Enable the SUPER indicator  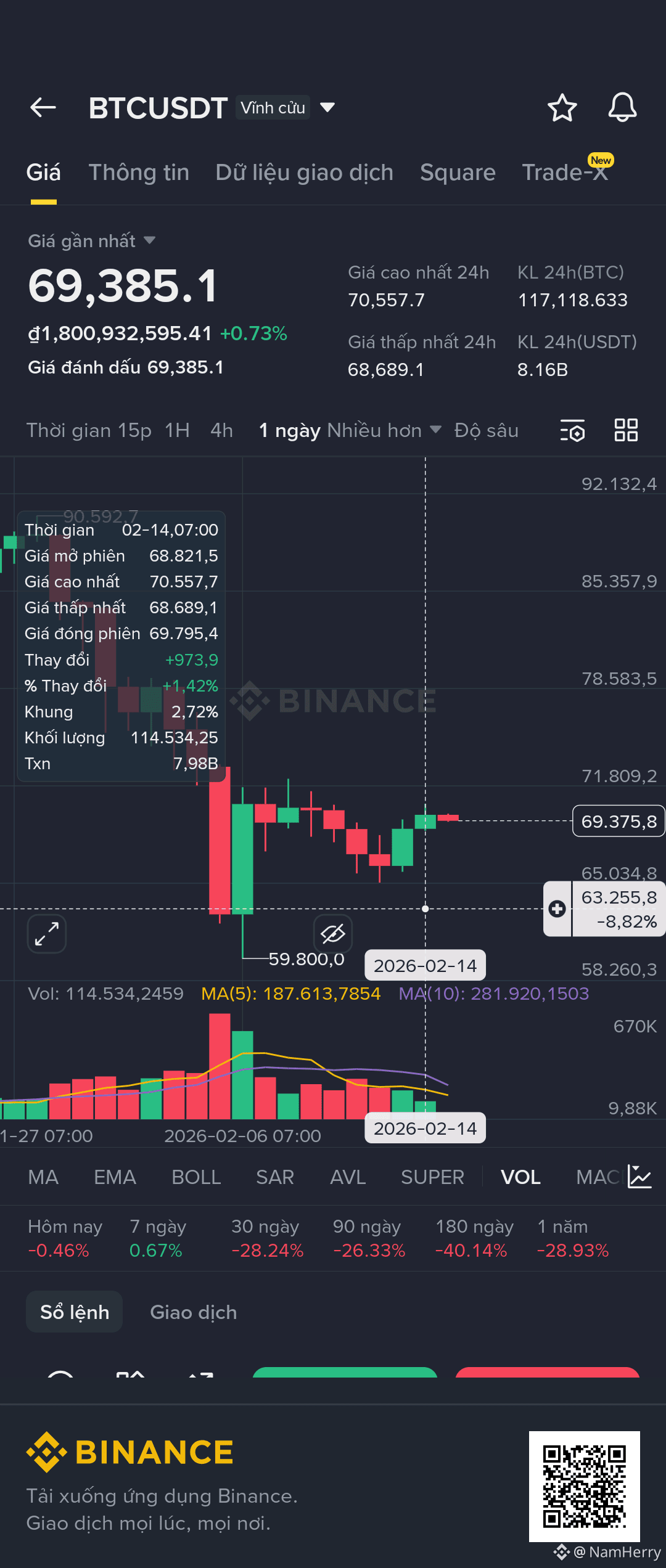(x=432, y=1177)
